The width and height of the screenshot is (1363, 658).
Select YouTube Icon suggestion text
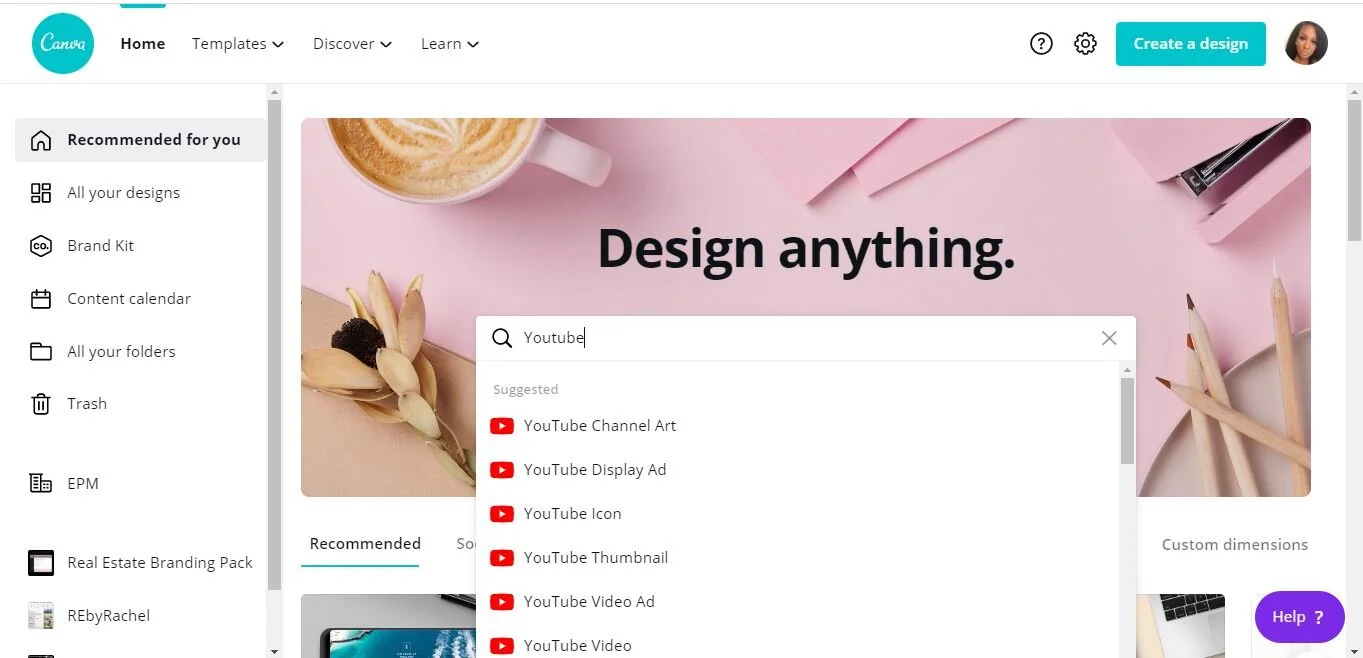point(573,514)
